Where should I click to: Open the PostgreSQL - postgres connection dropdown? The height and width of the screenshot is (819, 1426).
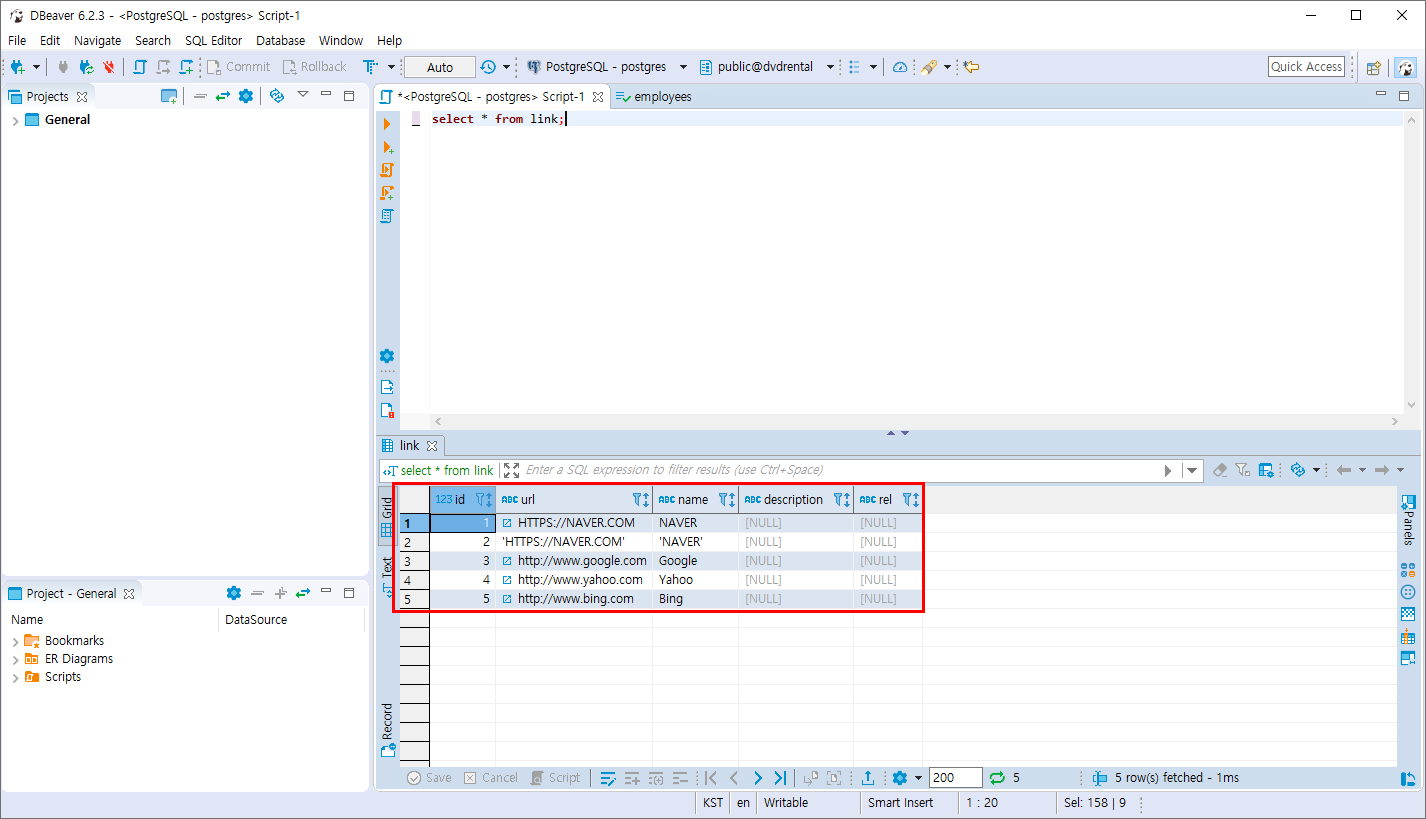tap(683, 67)
